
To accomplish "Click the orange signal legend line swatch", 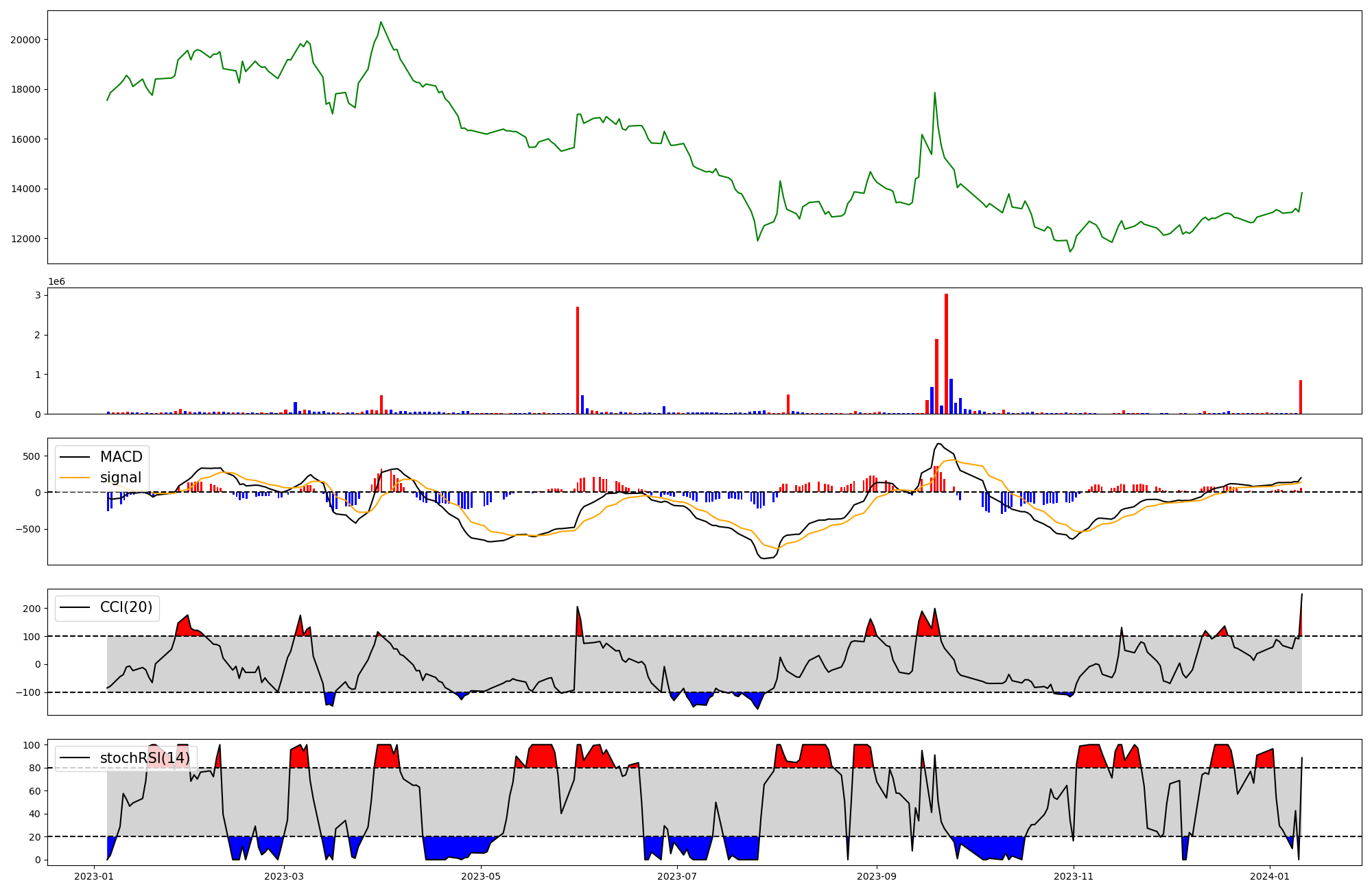I will (x=74, y=478).
